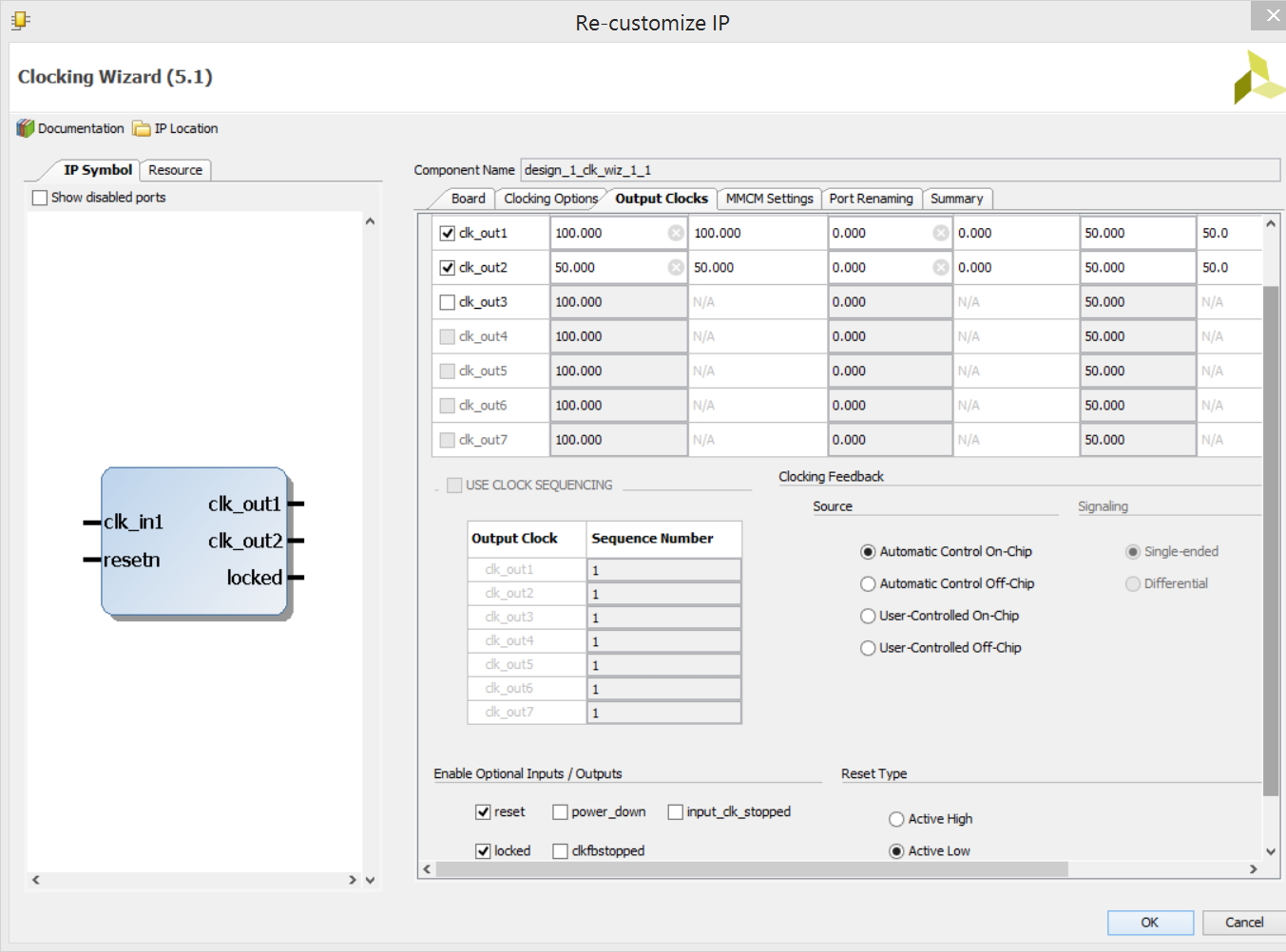The height and width of the screenshot is (952, 1286).
Task: Click the left arrow under the IP Symbol diagram
Action: point(36,880)
